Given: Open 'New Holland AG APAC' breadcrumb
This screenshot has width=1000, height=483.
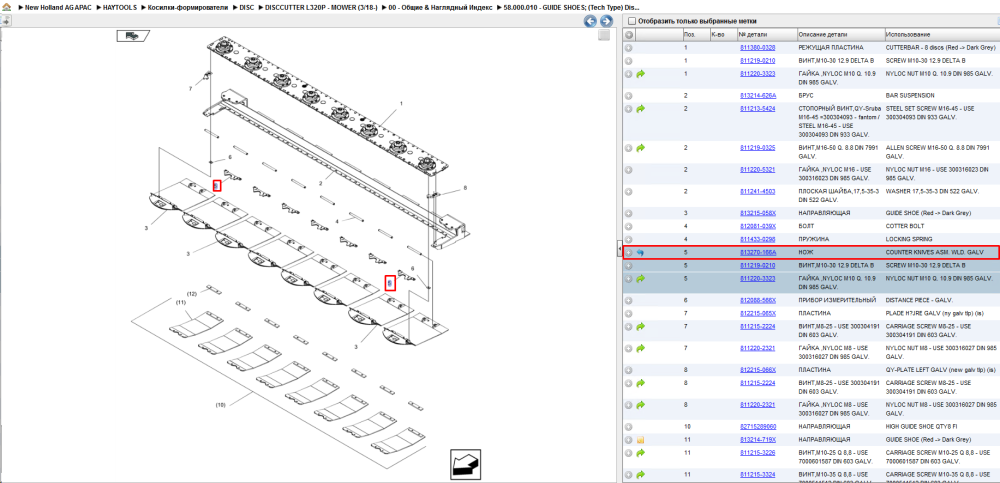Looking at the screenshot, I should [58, 6].
